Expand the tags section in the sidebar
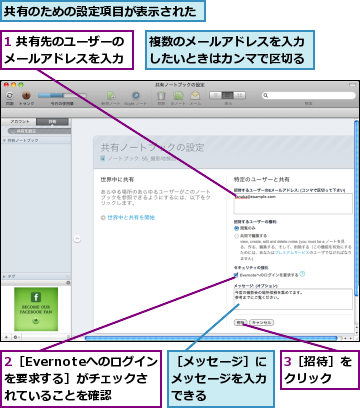 point(4,276)
